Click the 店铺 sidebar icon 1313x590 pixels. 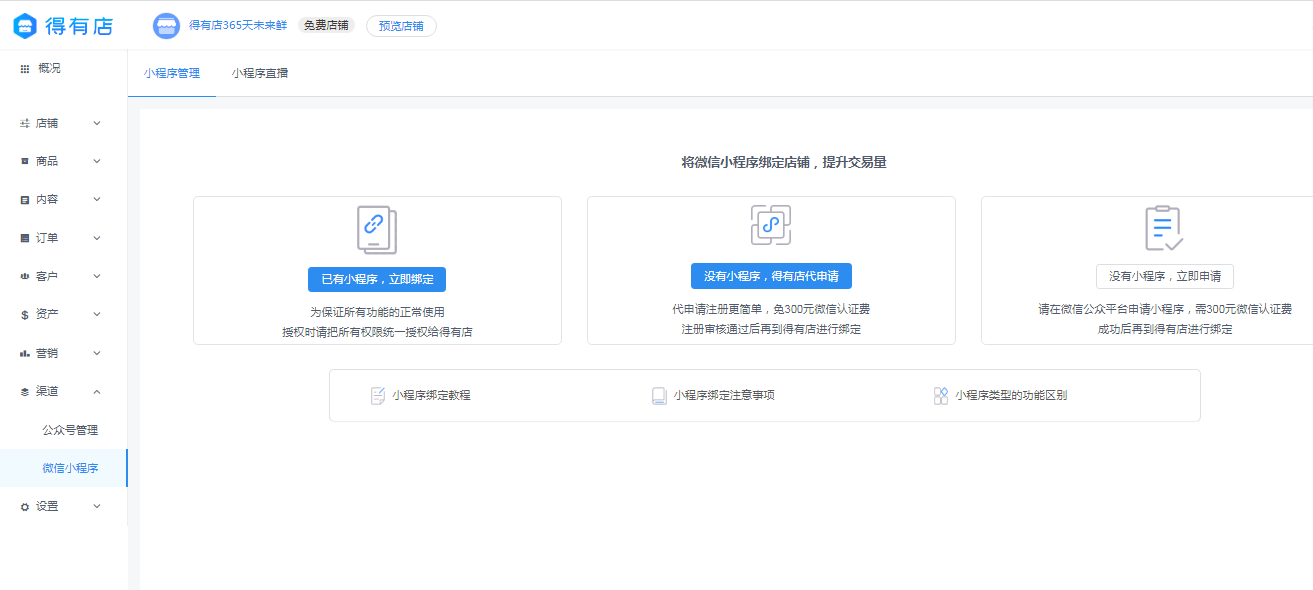(x=25, y=123)
